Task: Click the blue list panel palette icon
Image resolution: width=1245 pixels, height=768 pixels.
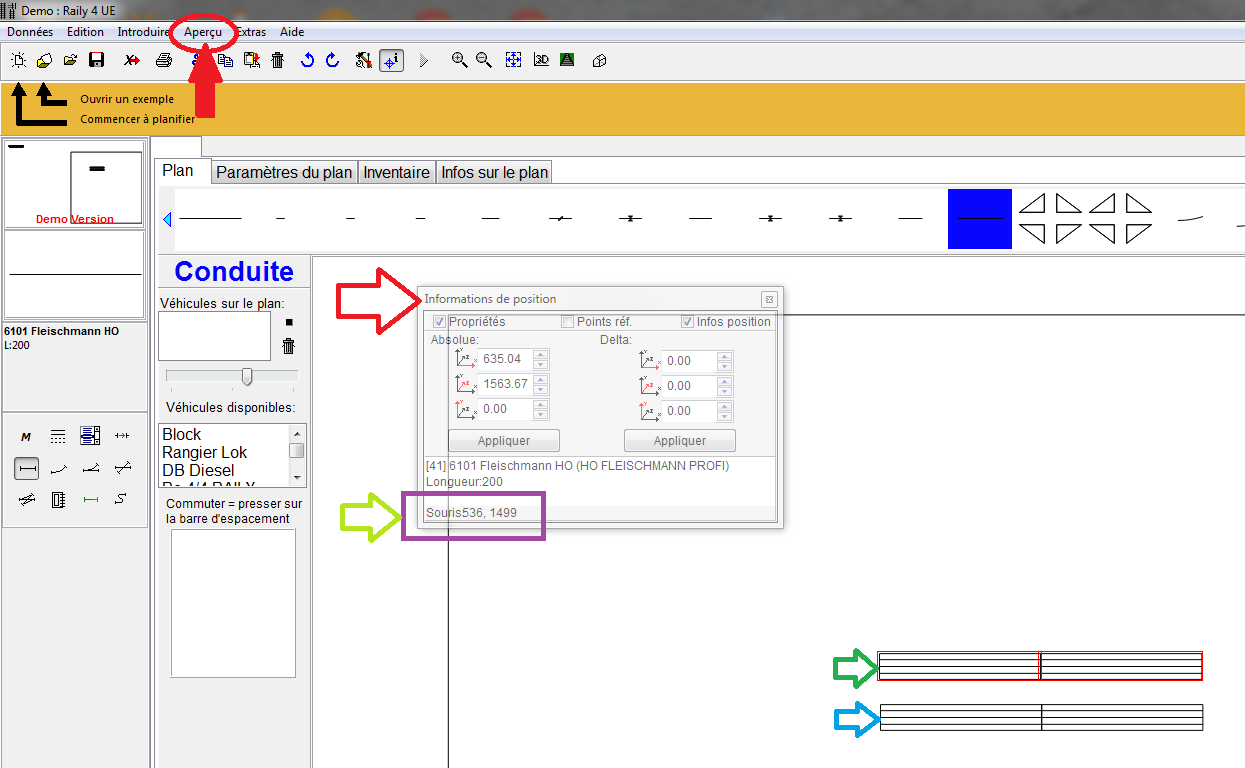Action: click(90, 435)
